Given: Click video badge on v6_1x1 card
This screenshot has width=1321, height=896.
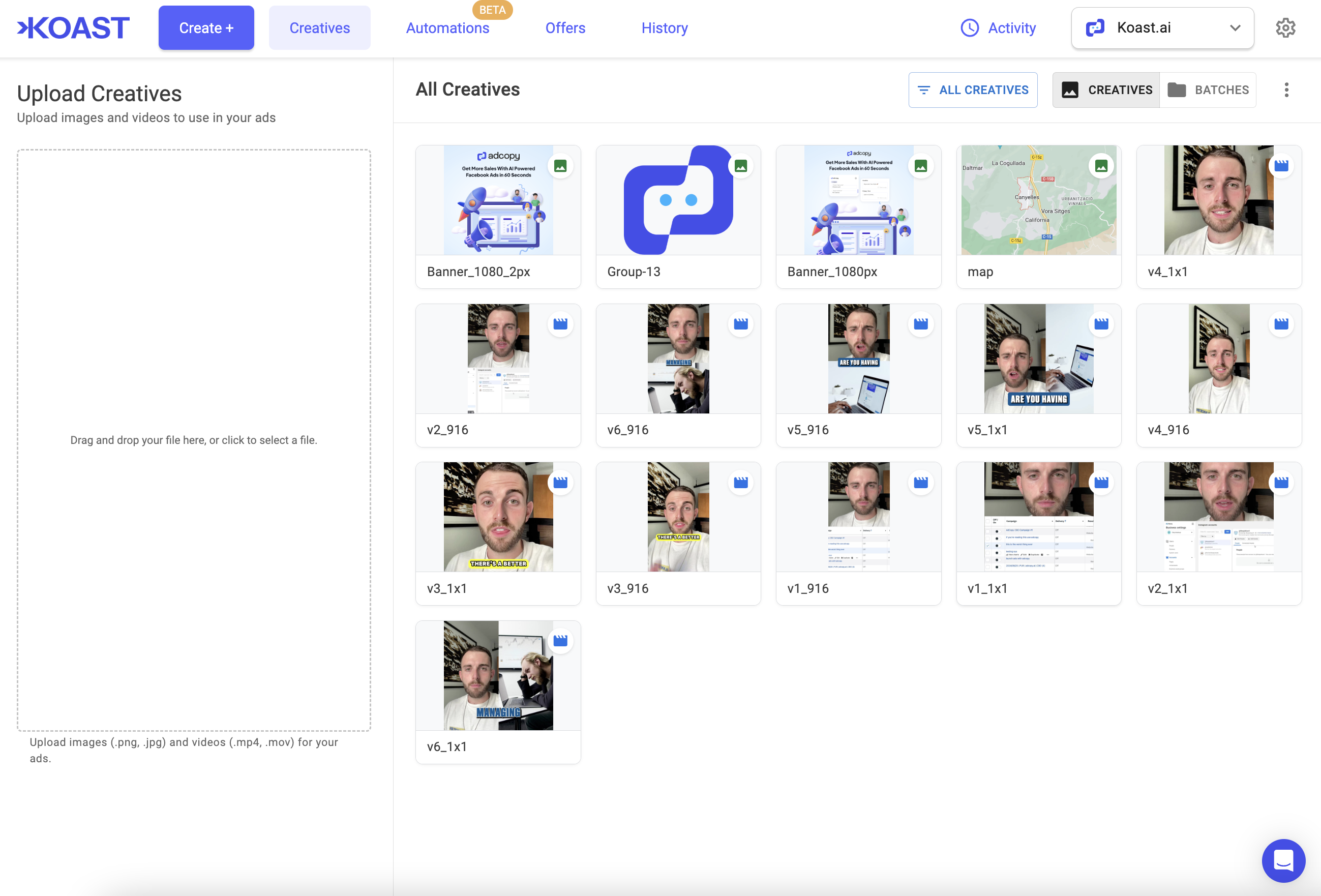Looking at the screenshot, I should 560,641.
